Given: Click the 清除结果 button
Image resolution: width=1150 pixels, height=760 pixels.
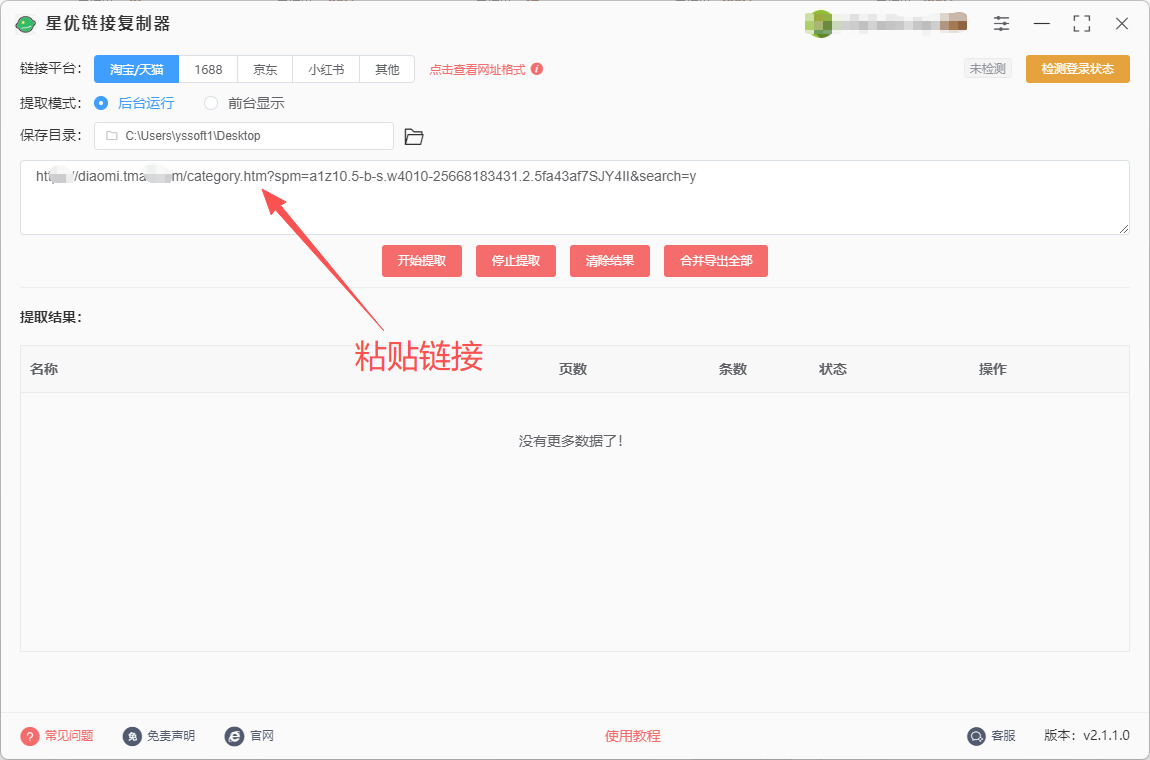Looking at the screenshot, I should [x=609, y=261].
